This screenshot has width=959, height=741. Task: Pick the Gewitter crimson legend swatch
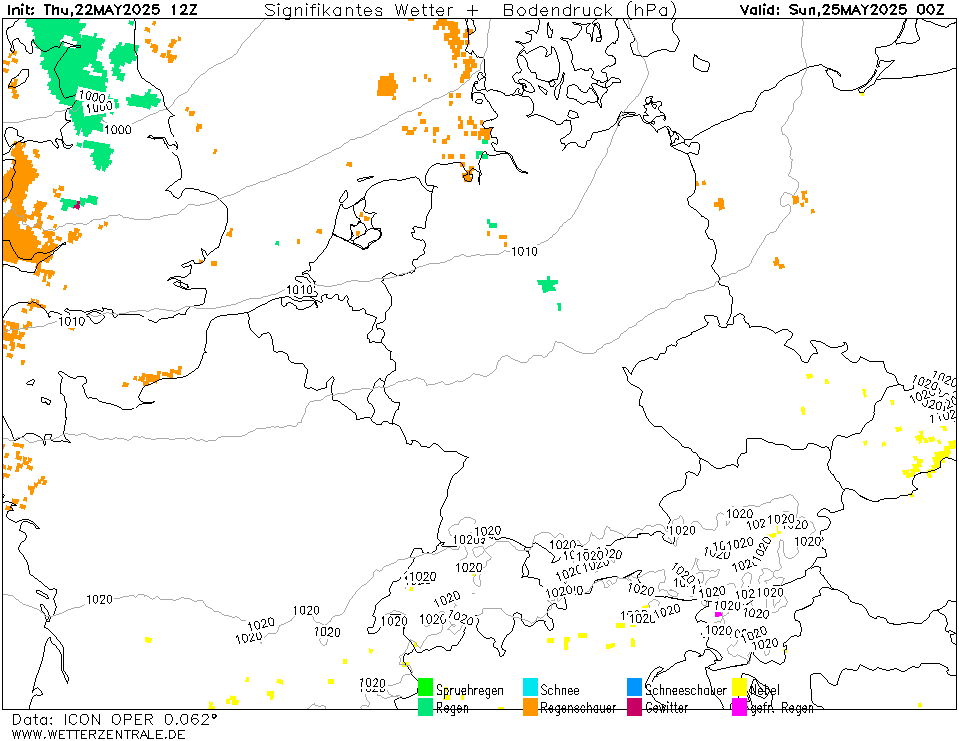coord(635,707)
